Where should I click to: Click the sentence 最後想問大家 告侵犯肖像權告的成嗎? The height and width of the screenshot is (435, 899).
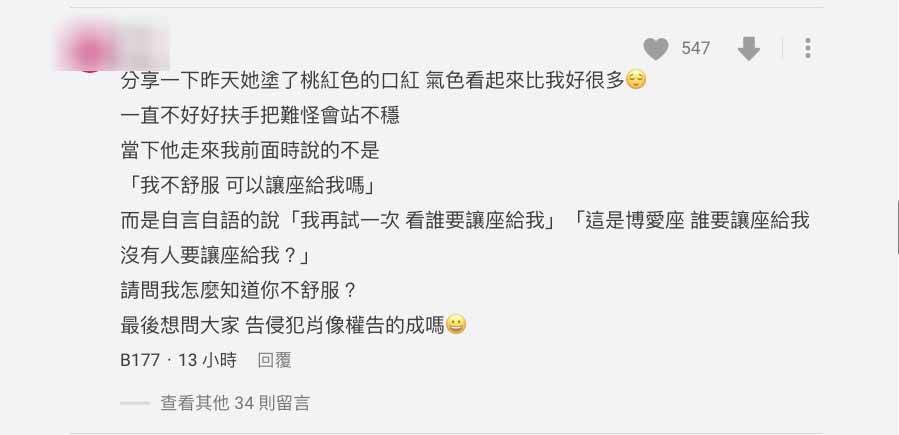[283, 326]
